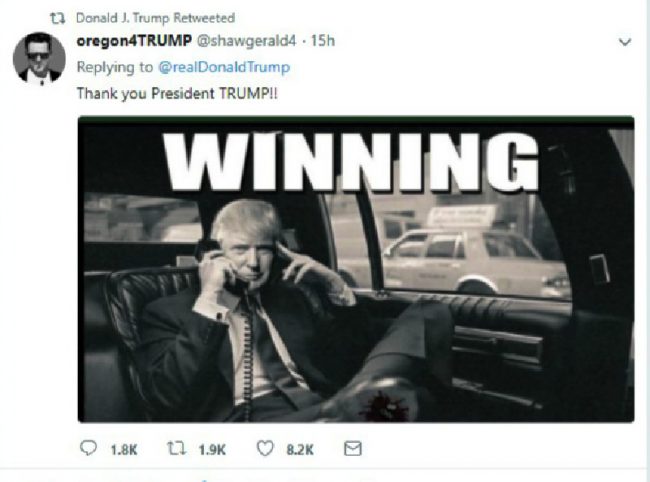The width and height of the screenshot is (650, 482).
Task: Like the tweet with the heart icon
Action: [x=265, y=448]
